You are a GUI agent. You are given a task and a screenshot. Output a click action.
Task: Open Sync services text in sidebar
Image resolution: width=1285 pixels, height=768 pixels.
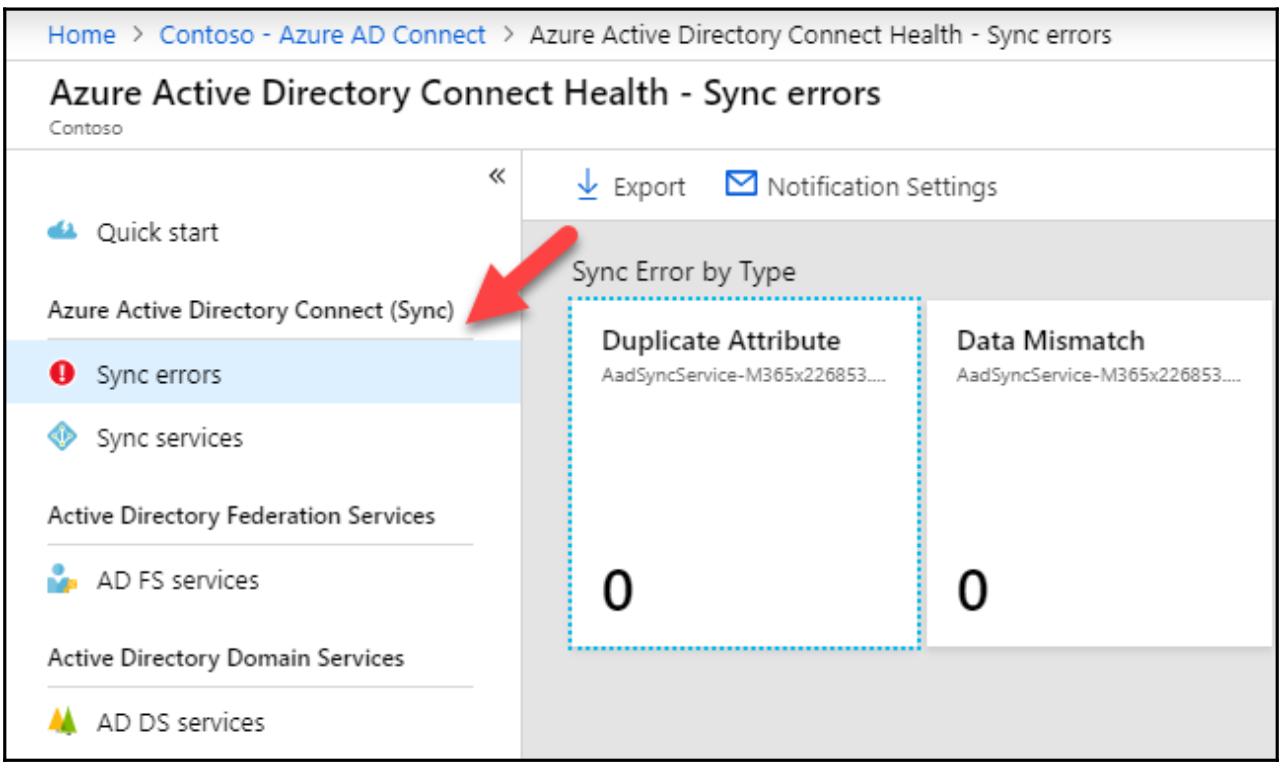pos(169,439)
